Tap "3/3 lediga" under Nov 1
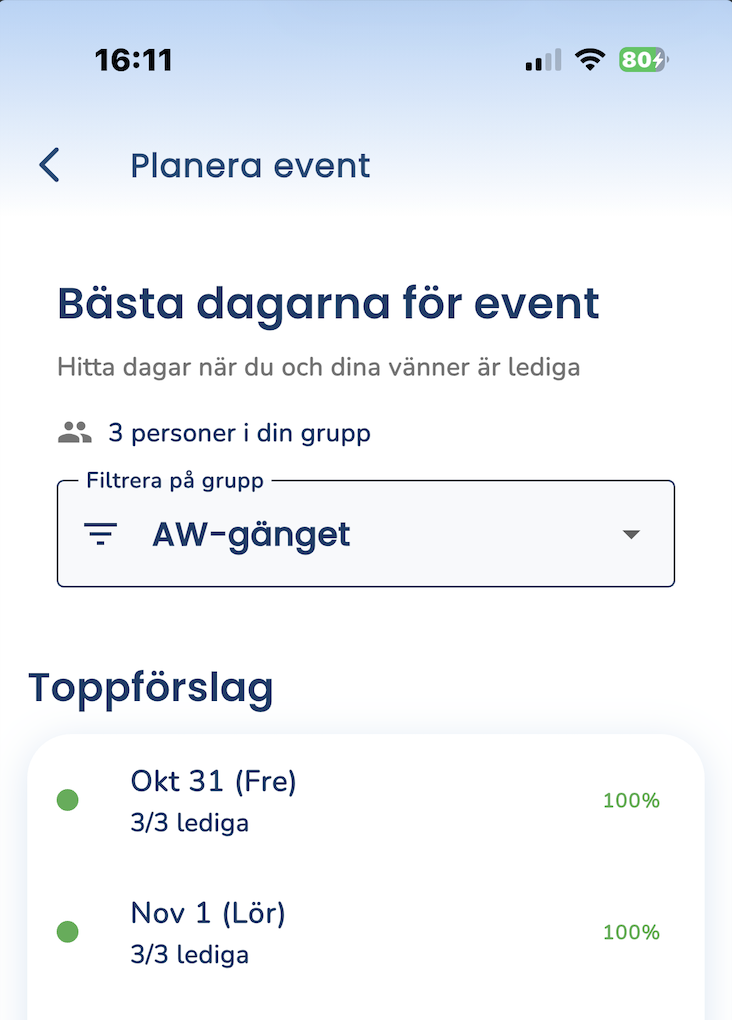The width and height of the screenshot is (732, 1020). (x=189, y=954)
